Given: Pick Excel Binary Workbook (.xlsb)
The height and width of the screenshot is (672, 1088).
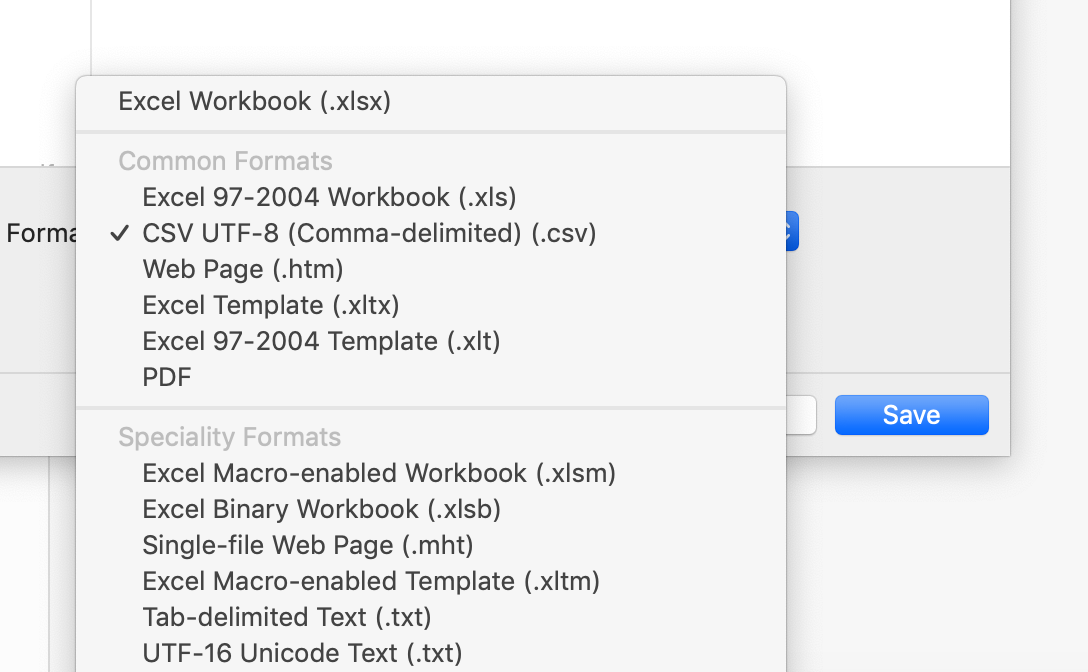Looking at the screenshot, I should coord(321,509).
